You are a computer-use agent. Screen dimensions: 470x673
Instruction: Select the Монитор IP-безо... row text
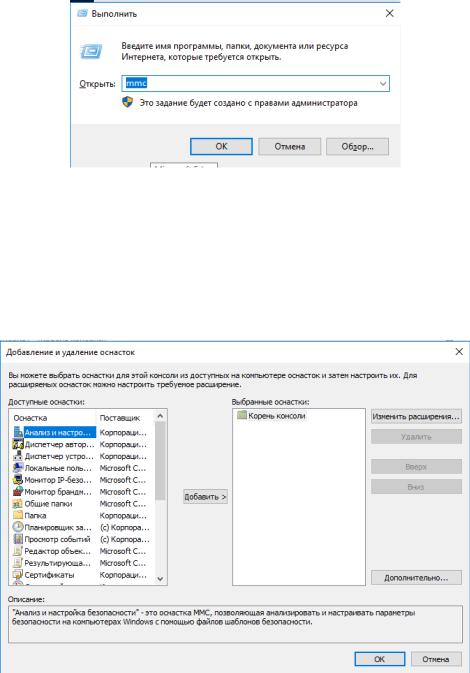(58, 480)
